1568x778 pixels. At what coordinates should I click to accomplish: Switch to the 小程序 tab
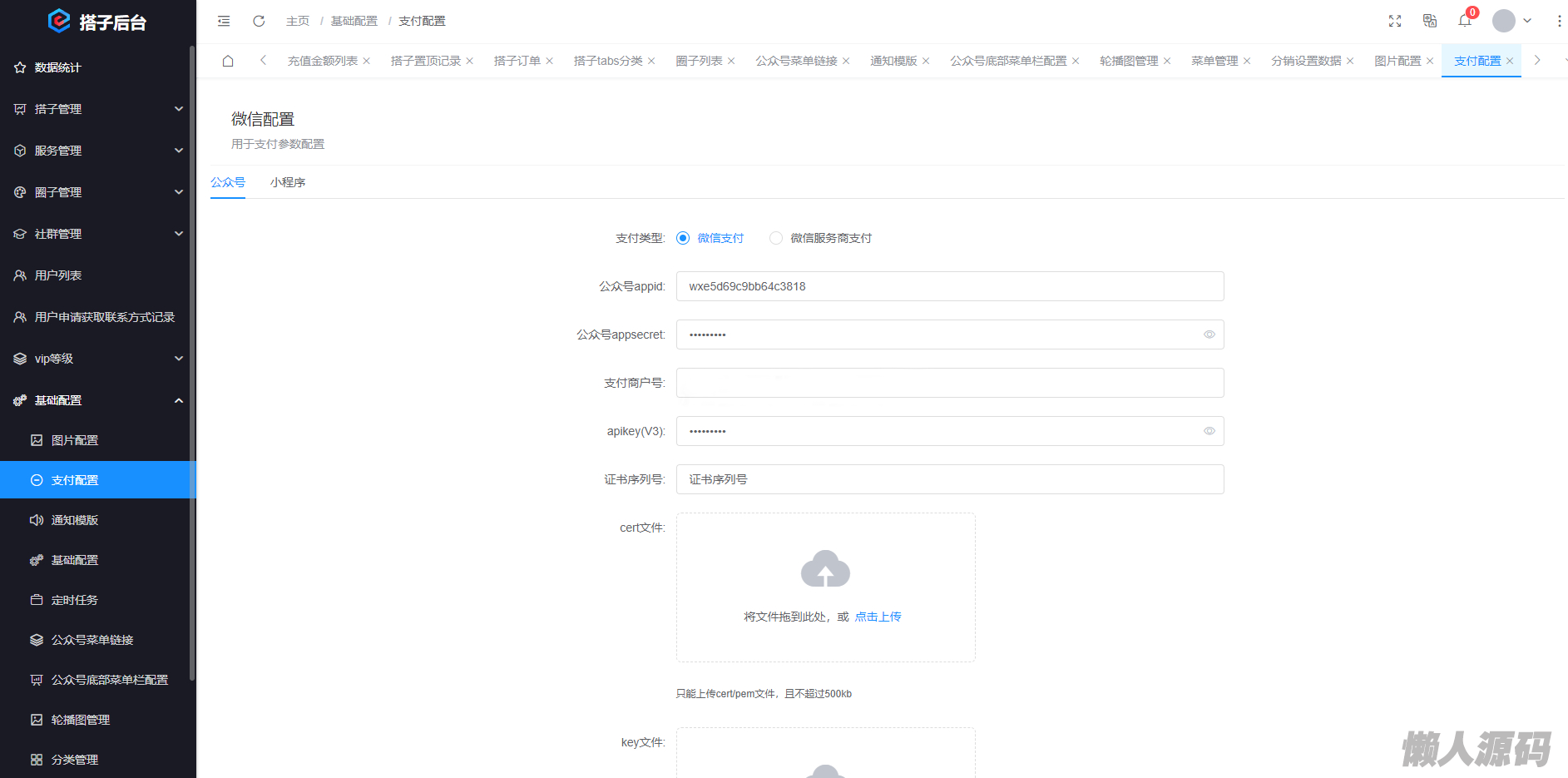pos(288,182)
